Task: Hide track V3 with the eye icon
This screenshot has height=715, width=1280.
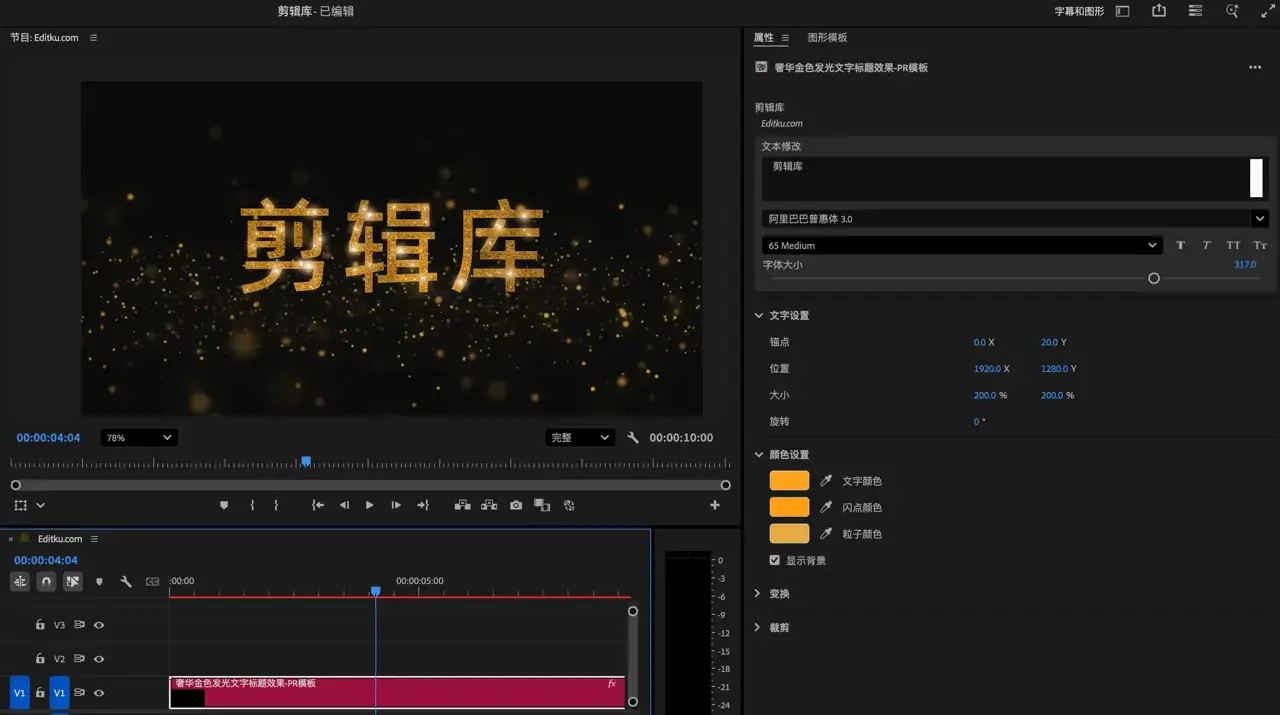Action: click(x=99, y=625)
